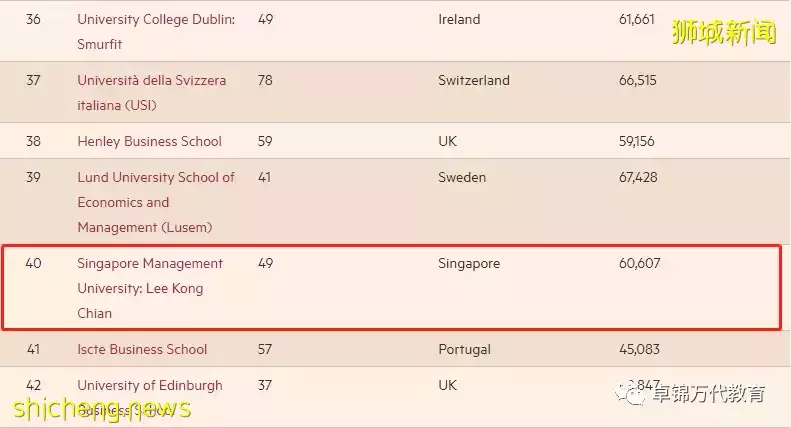Click the salary value 67,428
The height and width of the screenshot is (428, 791).
[x=639, y=177]
